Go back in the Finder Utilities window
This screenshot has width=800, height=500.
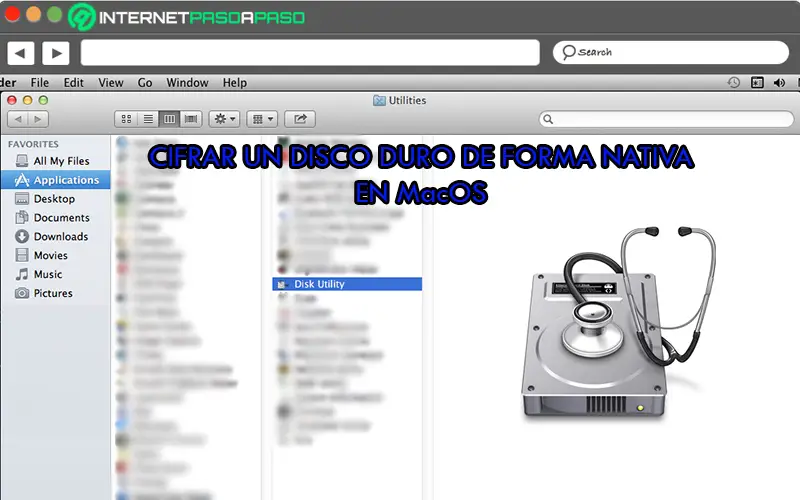coord(18,119)
